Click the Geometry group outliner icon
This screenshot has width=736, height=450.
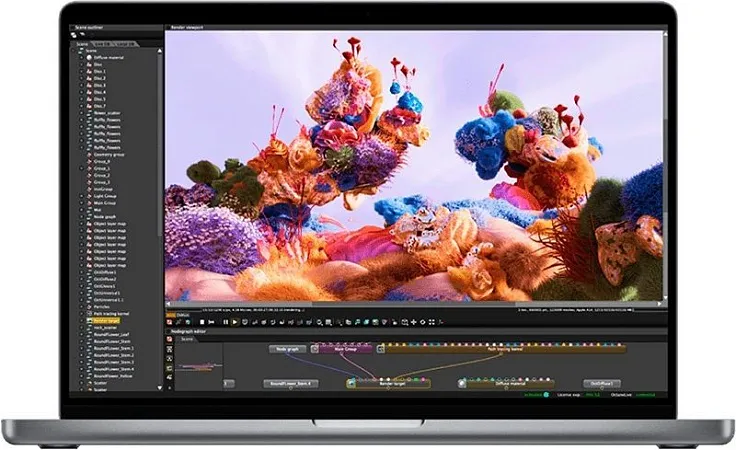coord(89,155)
